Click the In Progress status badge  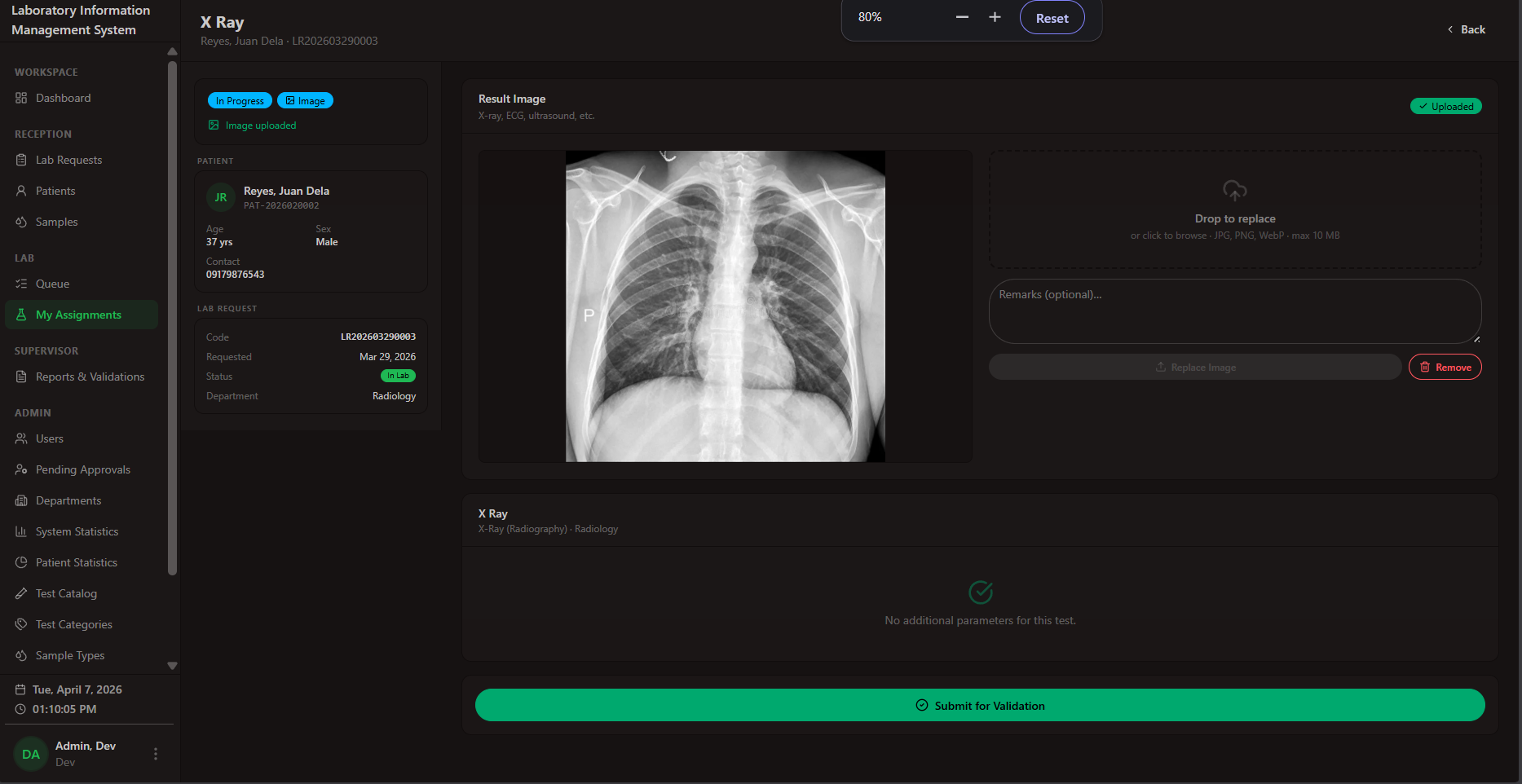(240, 100)
